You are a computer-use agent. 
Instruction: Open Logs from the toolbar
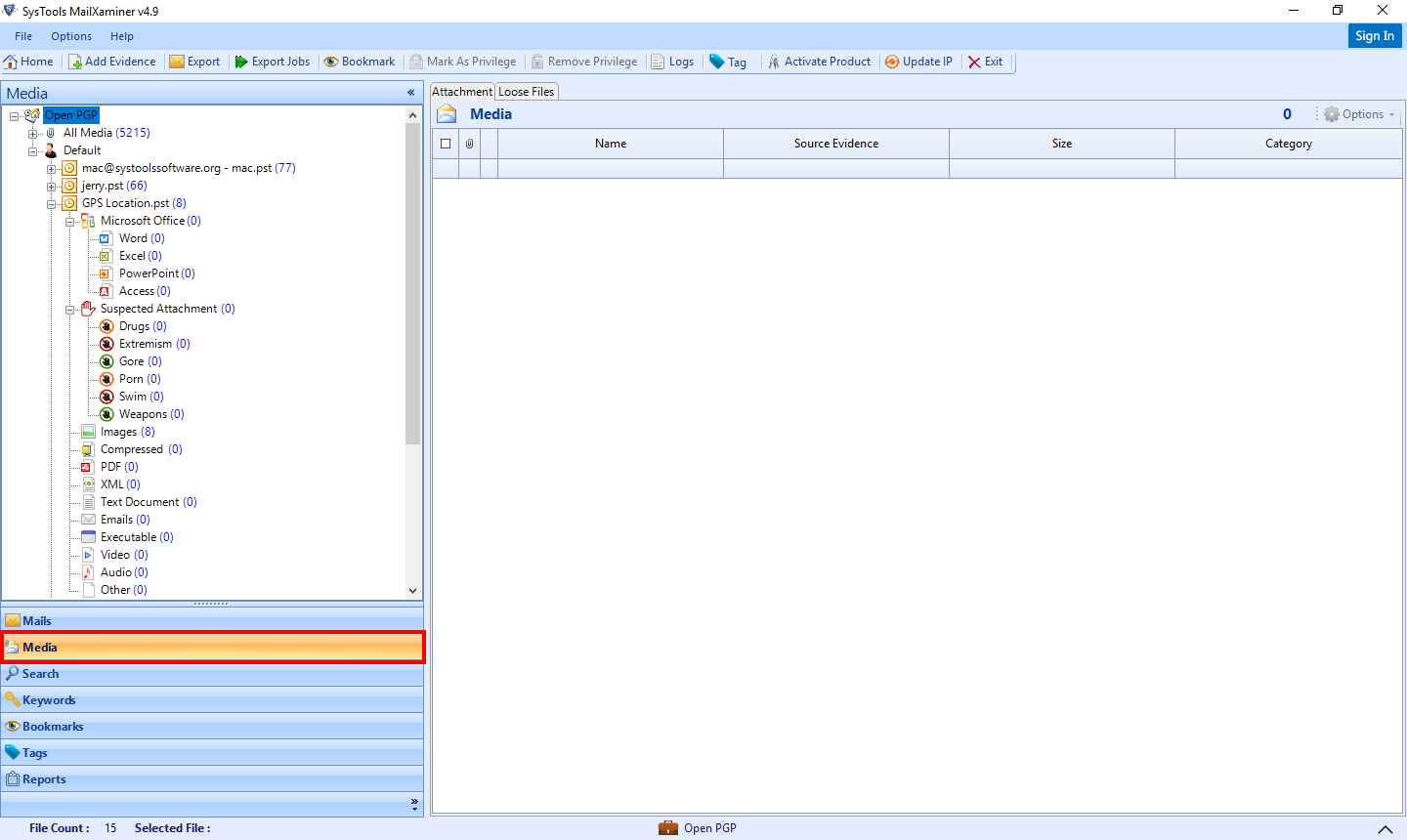click(672, 62)
